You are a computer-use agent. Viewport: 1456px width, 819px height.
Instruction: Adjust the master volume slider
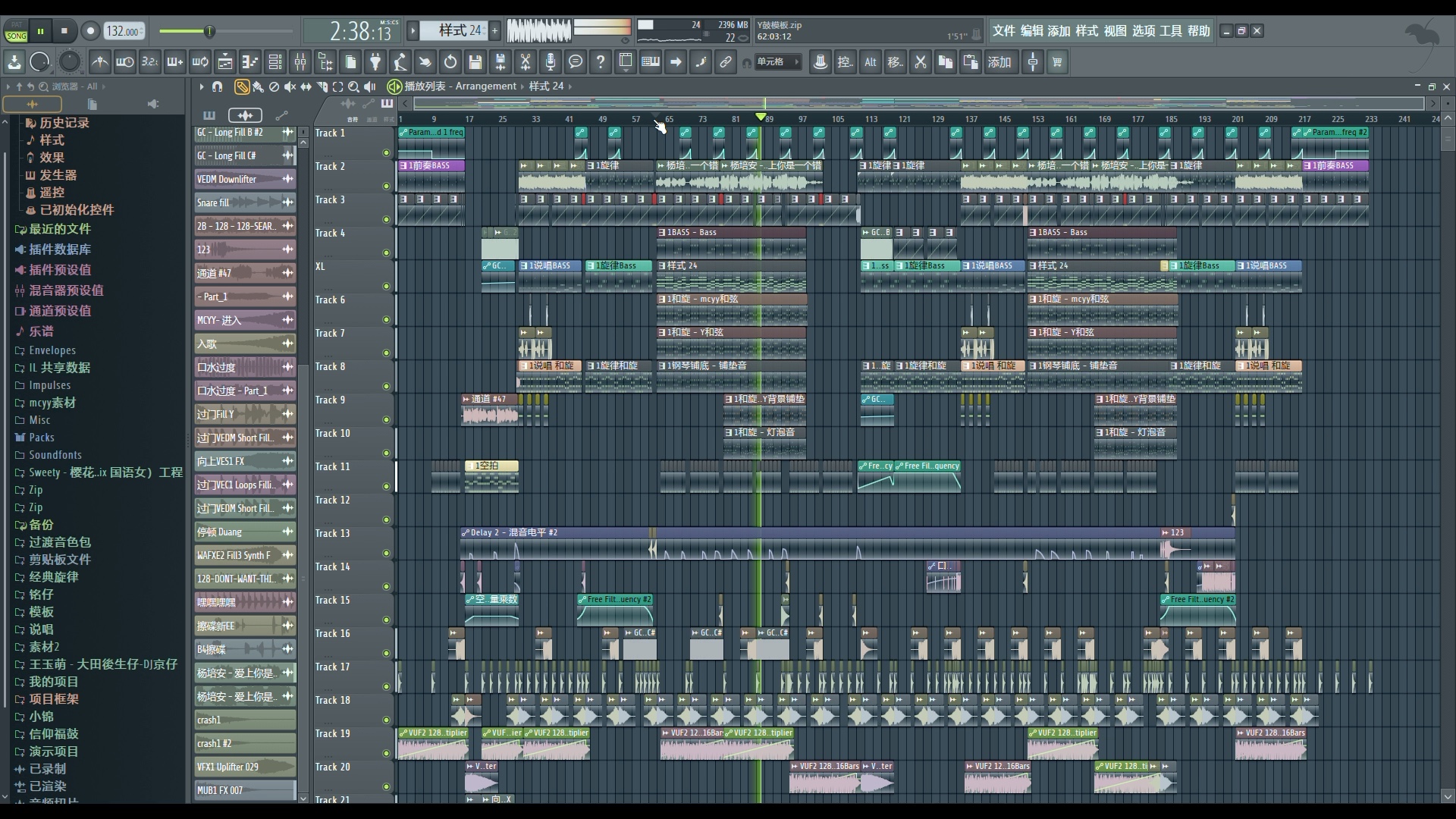tap(225, 31)
